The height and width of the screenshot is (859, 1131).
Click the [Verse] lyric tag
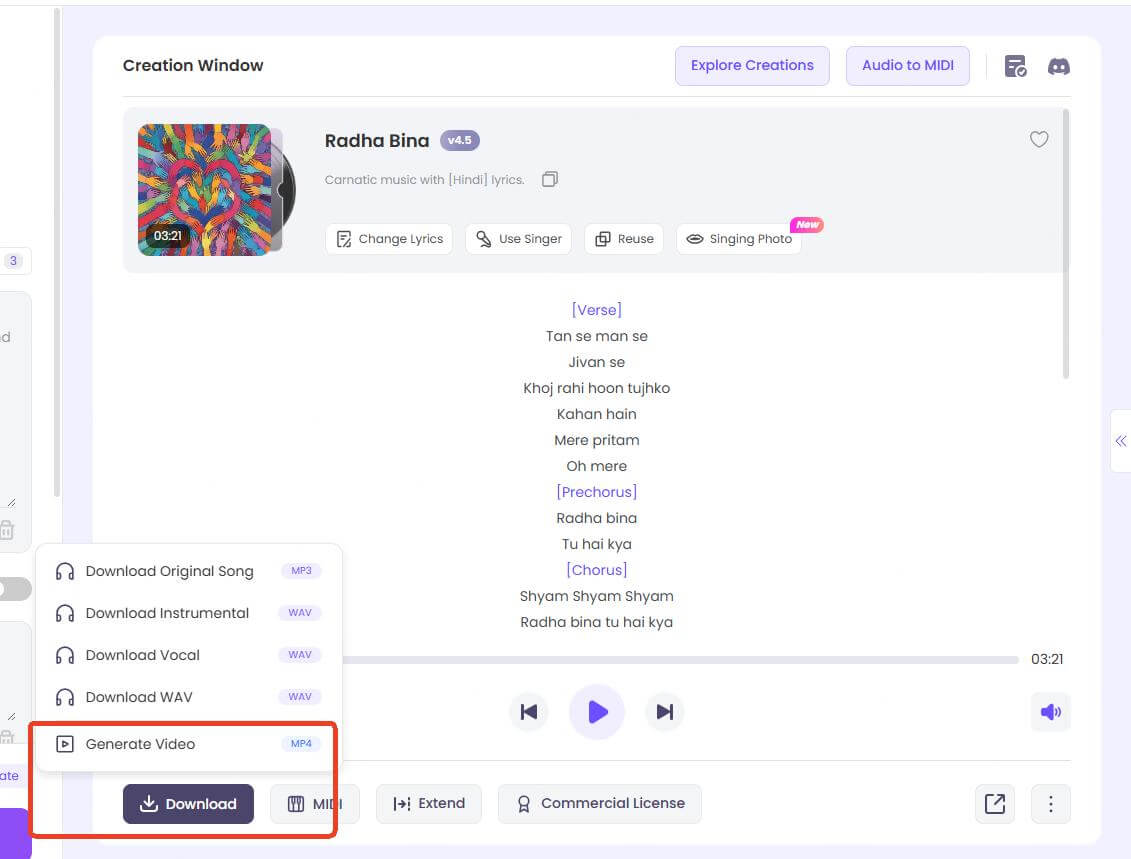point(597,309)
